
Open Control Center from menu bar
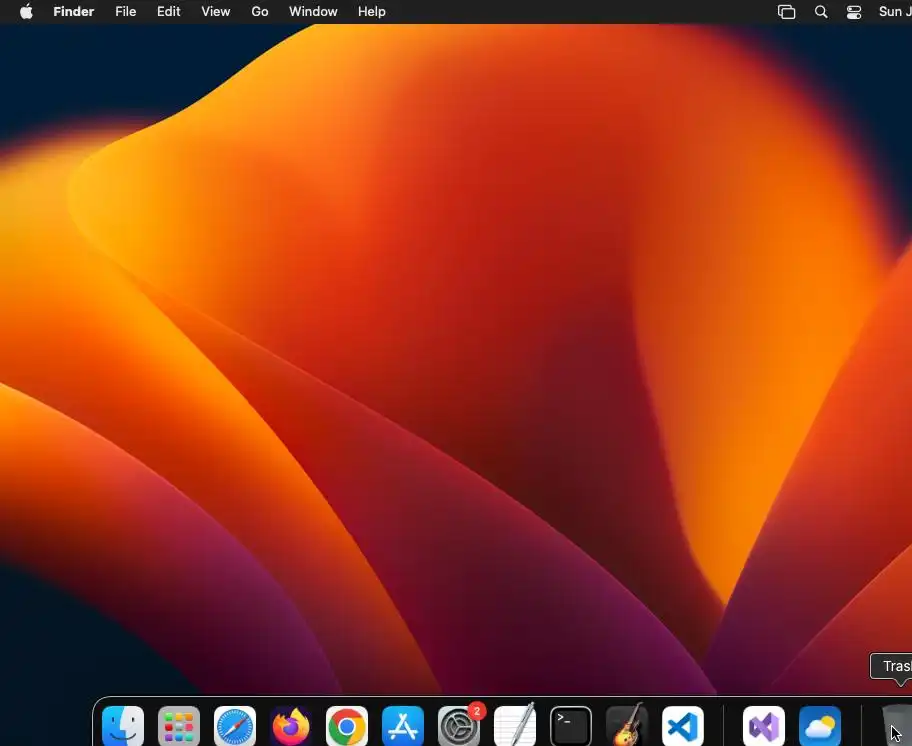coord(854,12)
